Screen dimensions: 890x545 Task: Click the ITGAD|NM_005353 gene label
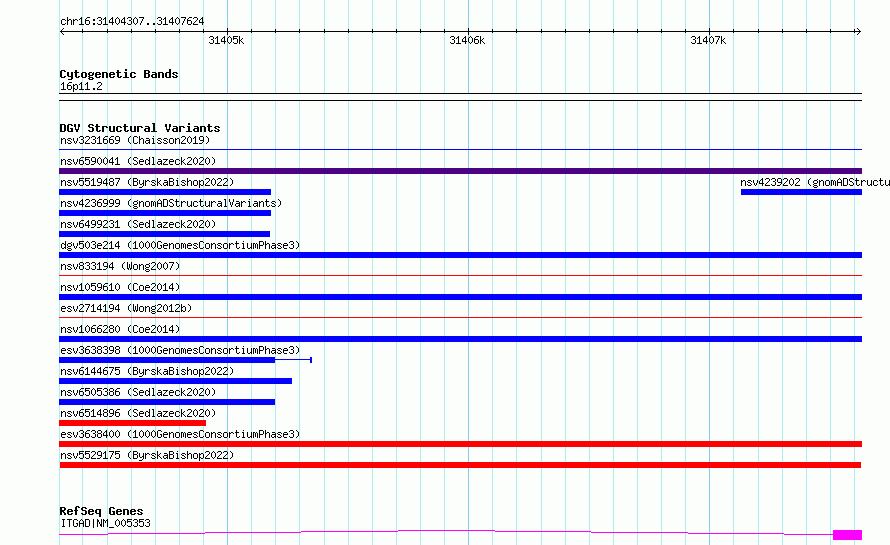click(106, 523)
